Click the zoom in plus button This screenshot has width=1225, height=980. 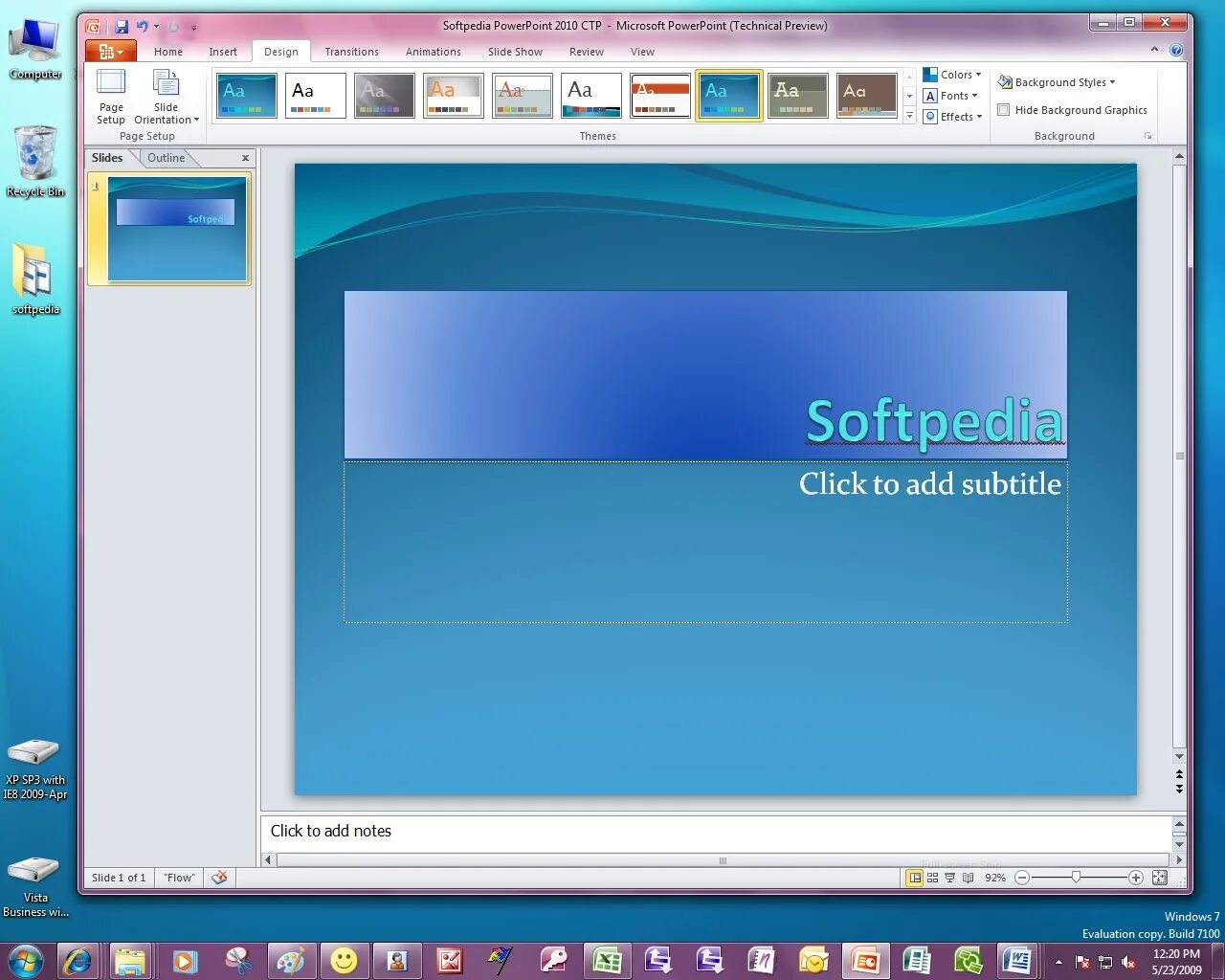1135,878
